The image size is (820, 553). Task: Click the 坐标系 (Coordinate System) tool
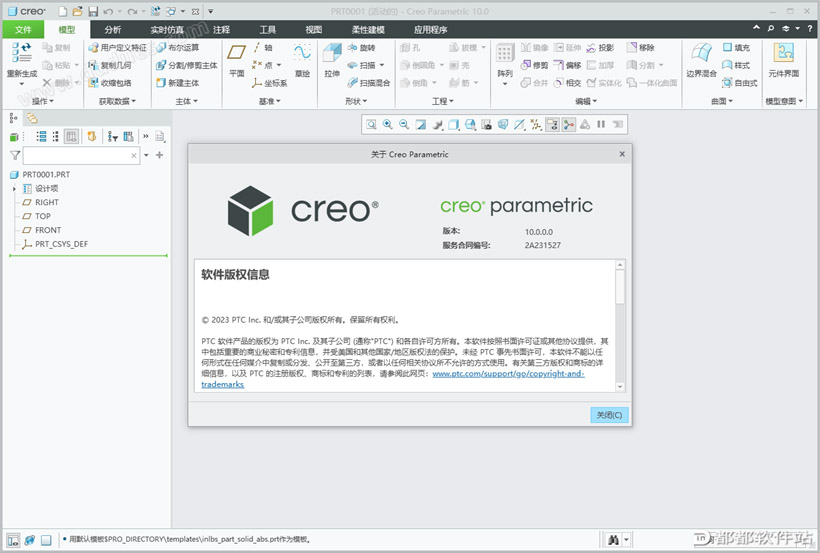point(269,83)
